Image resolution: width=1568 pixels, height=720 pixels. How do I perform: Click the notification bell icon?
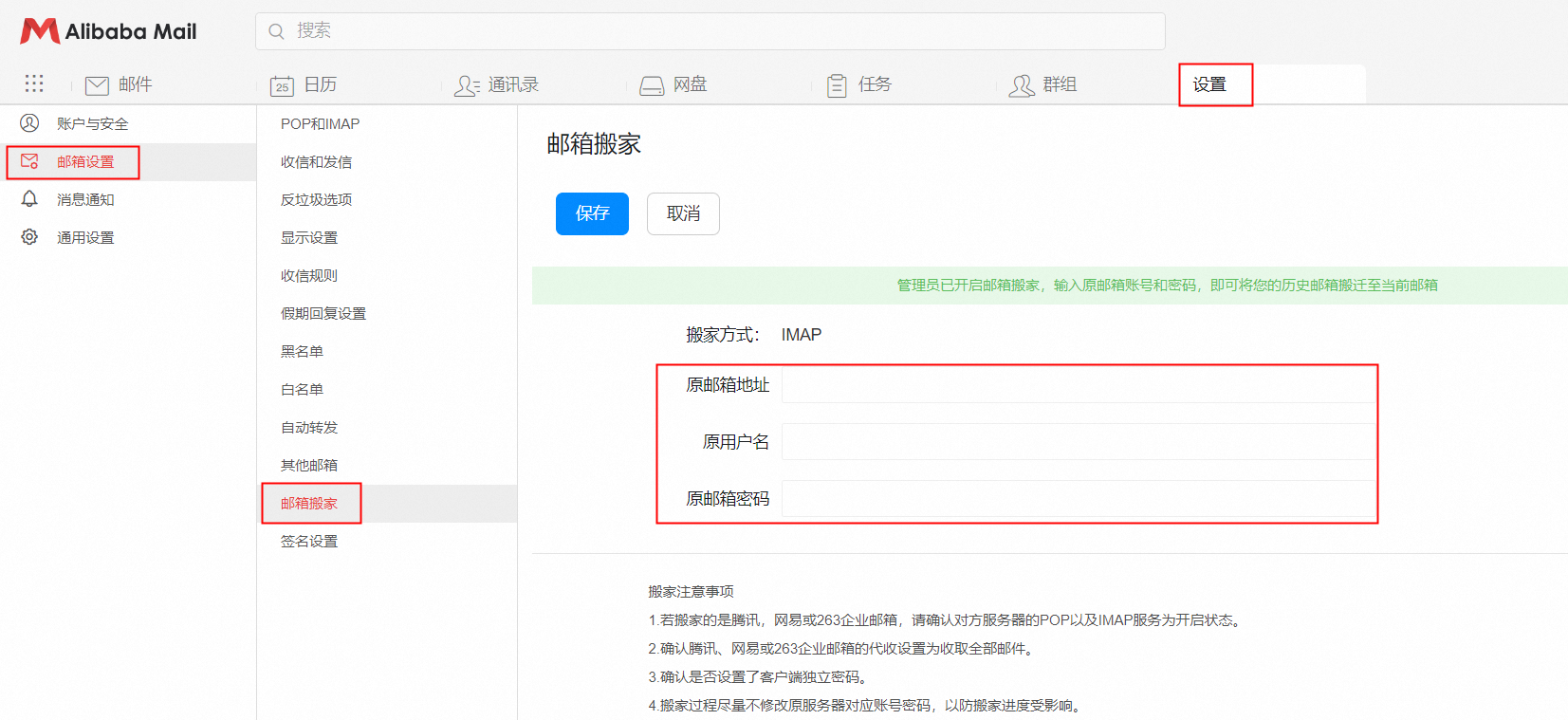point(29,199)
